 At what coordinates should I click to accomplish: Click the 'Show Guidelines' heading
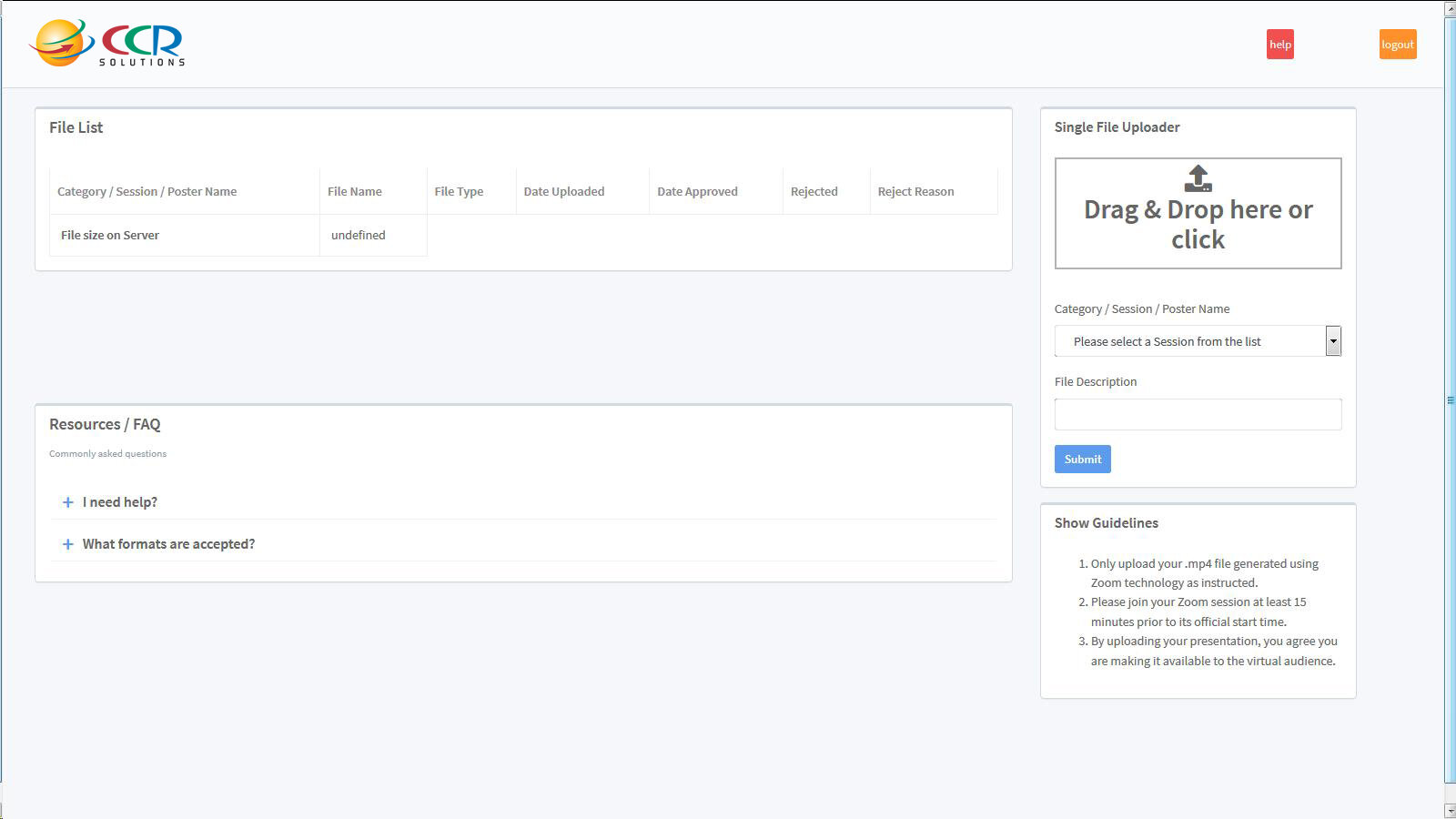point(1106,523)
